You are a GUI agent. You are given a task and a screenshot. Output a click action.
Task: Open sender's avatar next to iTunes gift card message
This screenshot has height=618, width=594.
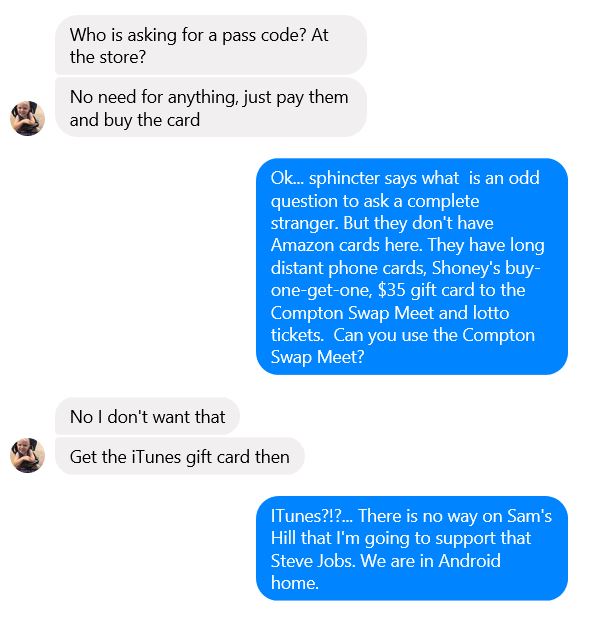pyautogui.click(x=27, y=455)
